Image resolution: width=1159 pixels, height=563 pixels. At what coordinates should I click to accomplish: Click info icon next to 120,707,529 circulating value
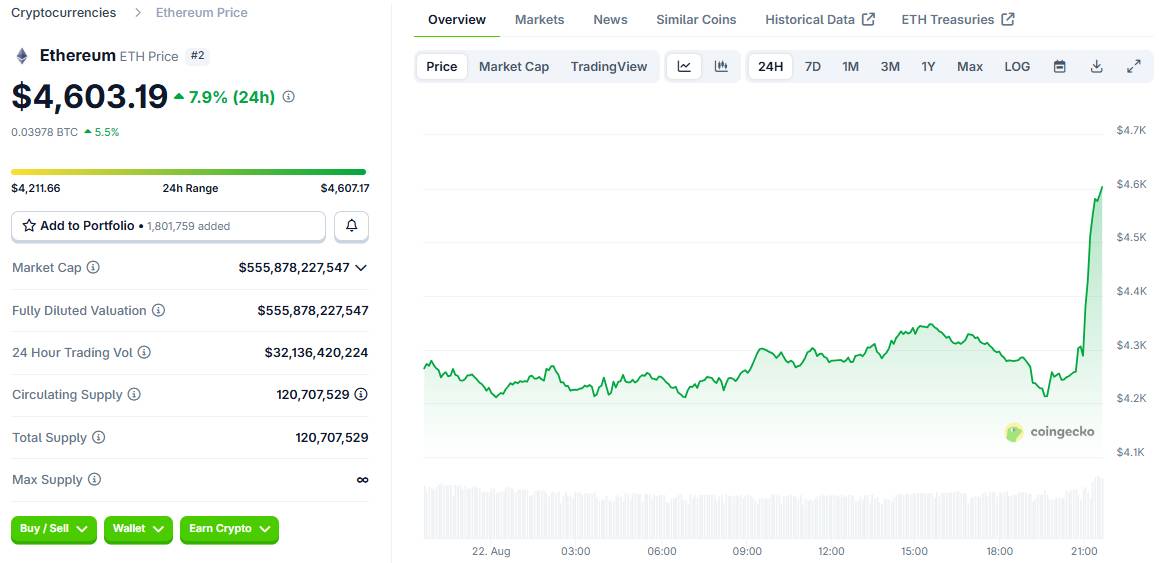(361, 395)
